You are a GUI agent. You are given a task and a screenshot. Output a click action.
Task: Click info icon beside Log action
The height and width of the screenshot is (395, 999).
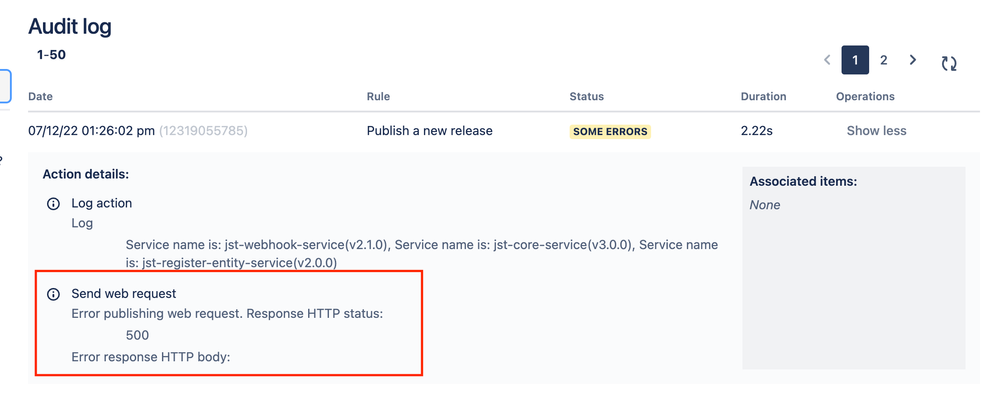pos(54,205)
